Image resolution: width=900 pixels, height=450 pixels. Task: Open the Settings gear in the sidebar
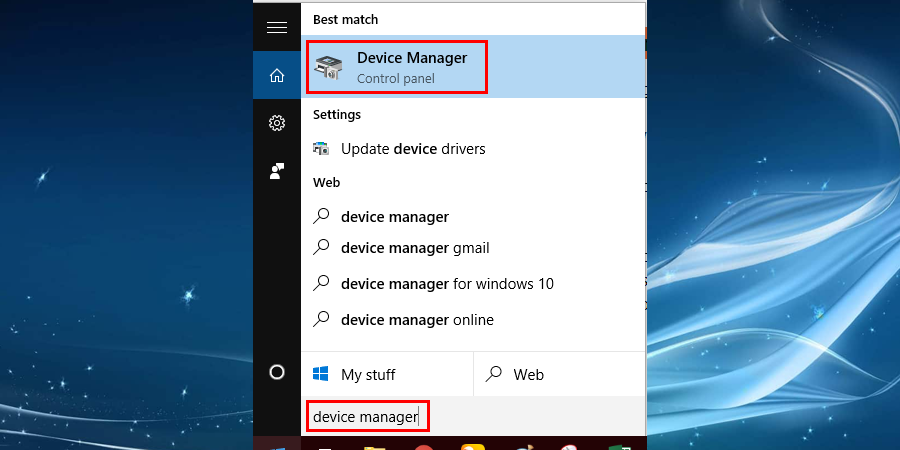pos(277,123)
